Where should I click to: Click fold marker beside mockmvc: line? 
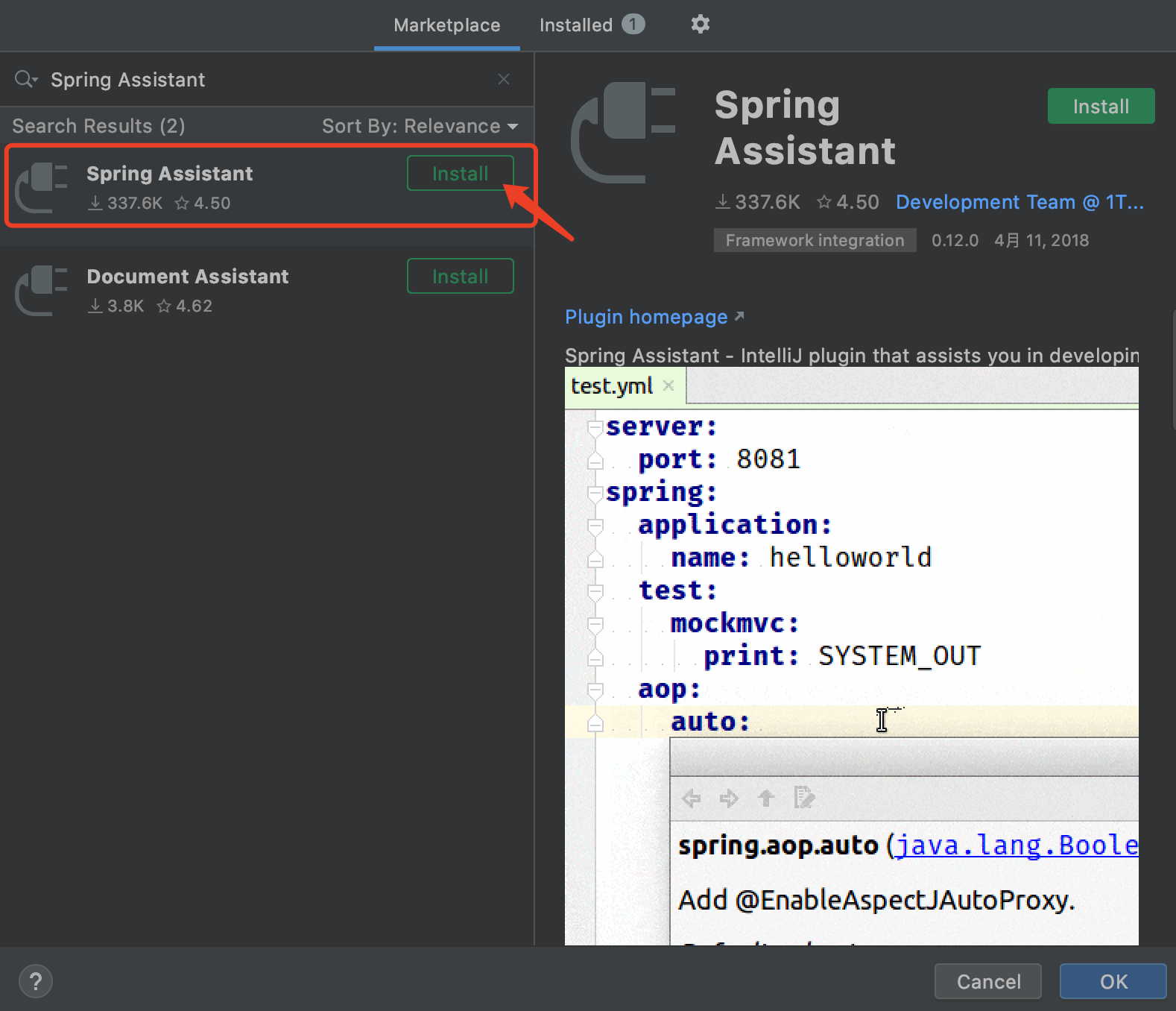tap(595, 624)
